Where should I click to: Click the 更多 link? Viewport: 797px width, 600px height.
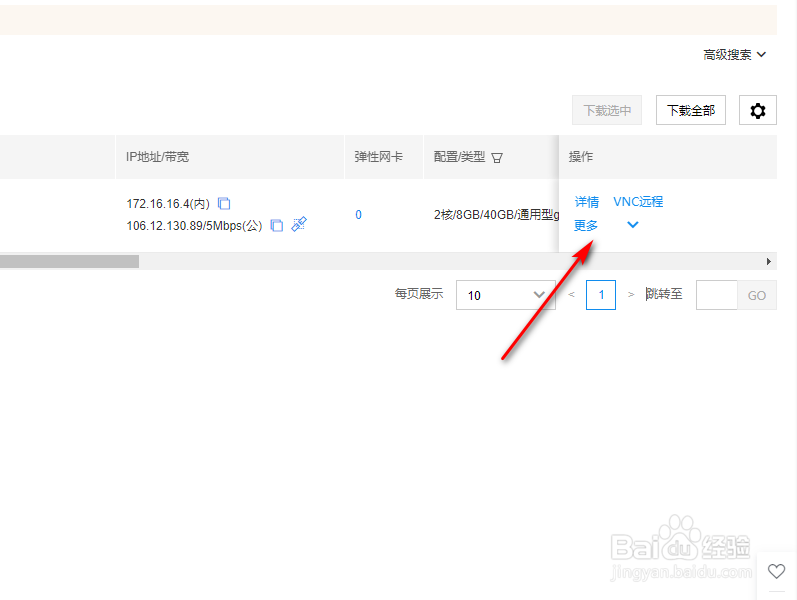coord(586,225)
